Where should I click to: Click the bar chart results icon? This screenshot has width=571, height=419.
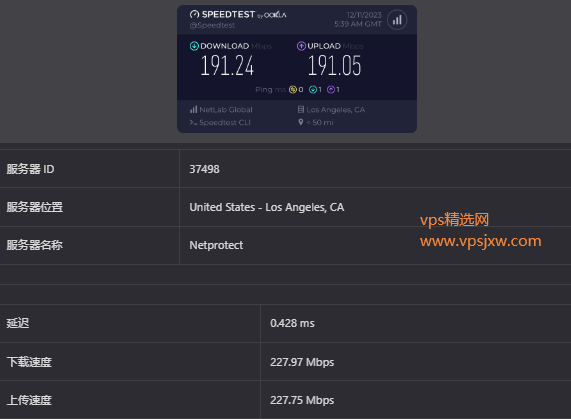pyautogui.click(x=397, y=20)
